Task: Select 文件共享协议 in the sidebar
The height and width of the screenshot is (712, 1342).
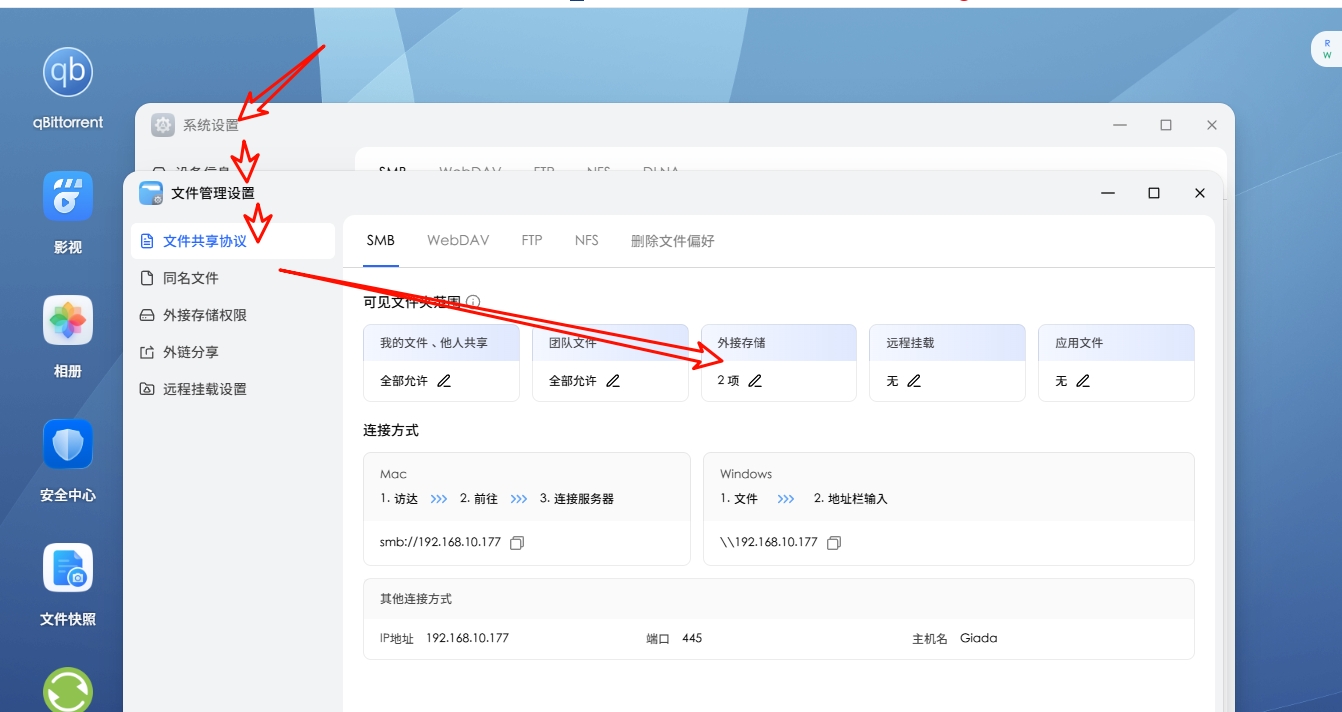Action: [x=233, y=241]
